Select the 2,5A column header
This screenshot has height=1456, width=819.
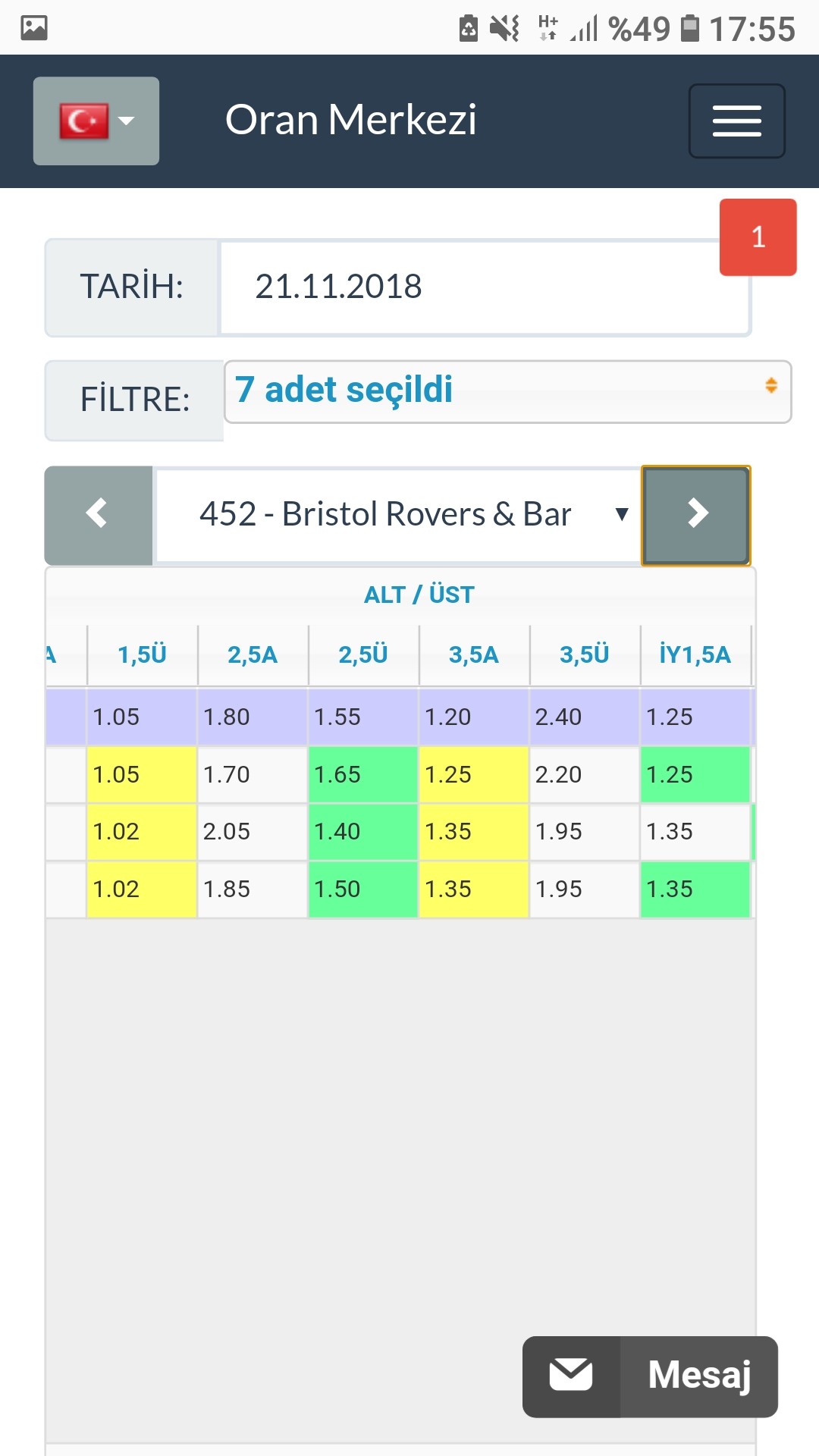coord(253,654)
